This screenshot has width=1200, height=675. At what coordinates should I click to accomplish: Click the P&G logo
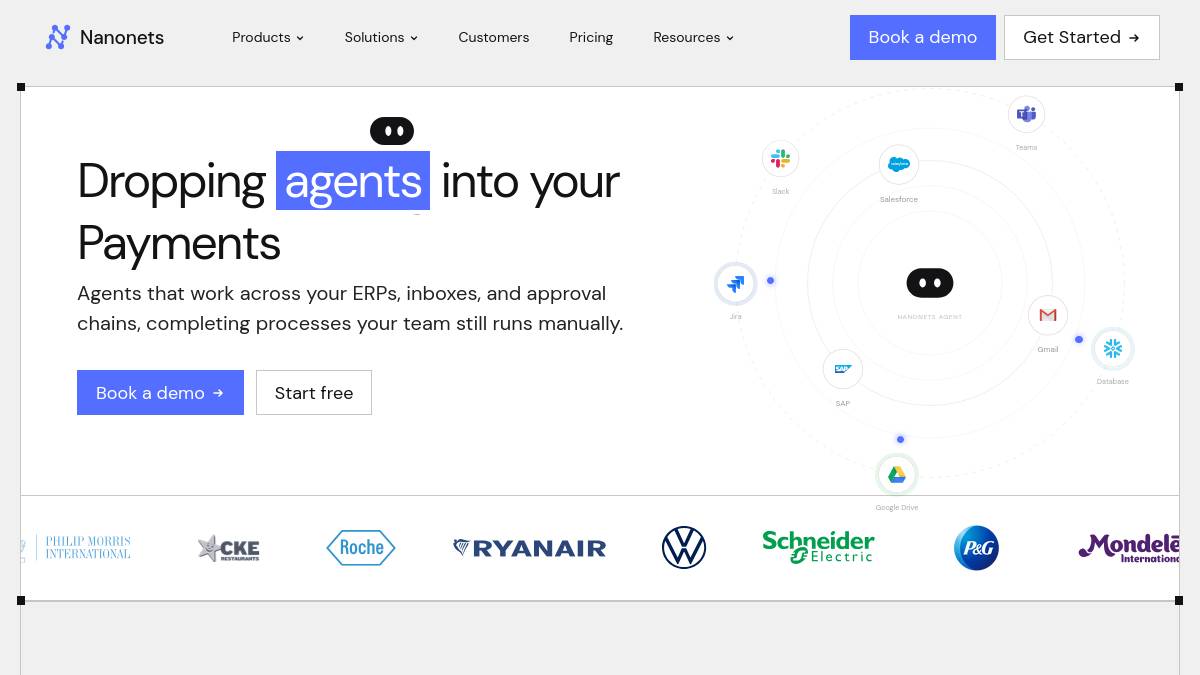click(976, 548)
